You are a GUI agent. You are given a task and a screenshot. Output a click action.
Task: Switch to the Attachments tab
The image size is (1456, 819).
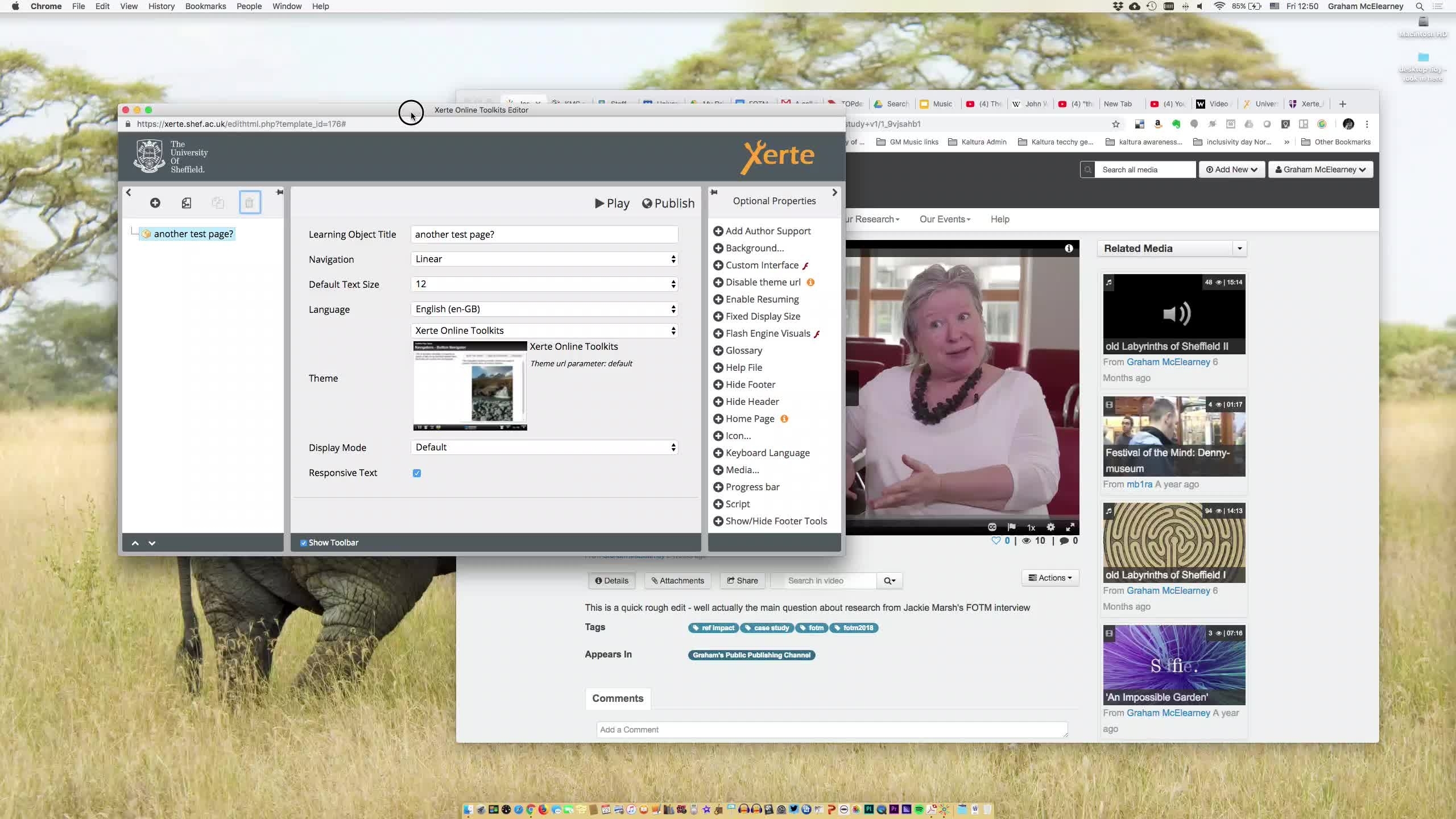(x=678, y=581)
